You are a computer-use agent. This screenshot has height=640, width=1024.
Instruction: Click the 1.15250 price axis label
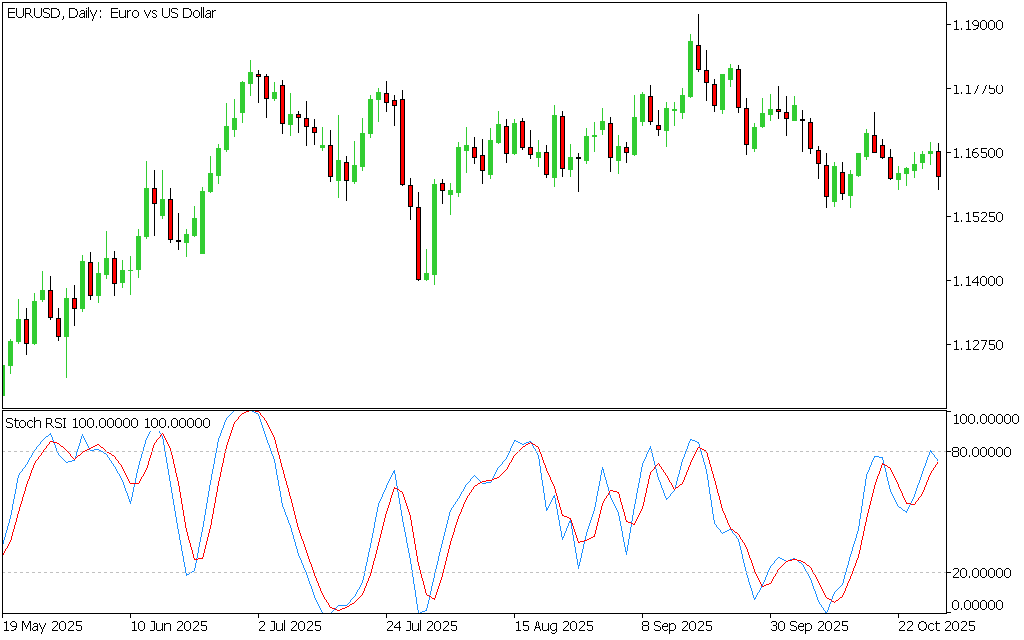[979, 217]
